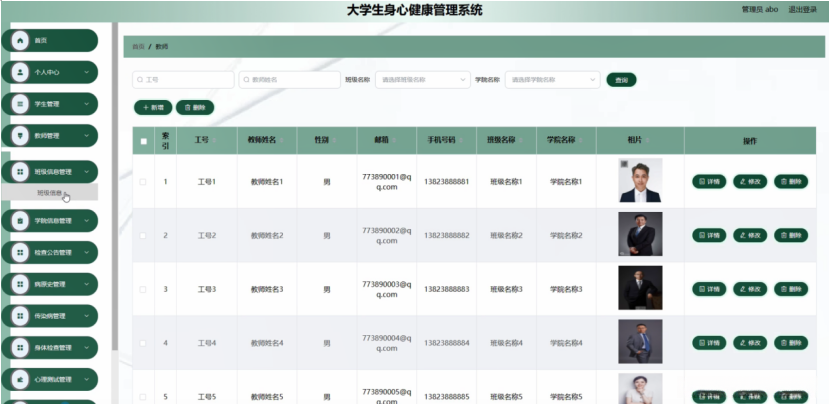Click the 教师姓名 search input field
This screenshot has width=832, height=407.
point(290,80)
